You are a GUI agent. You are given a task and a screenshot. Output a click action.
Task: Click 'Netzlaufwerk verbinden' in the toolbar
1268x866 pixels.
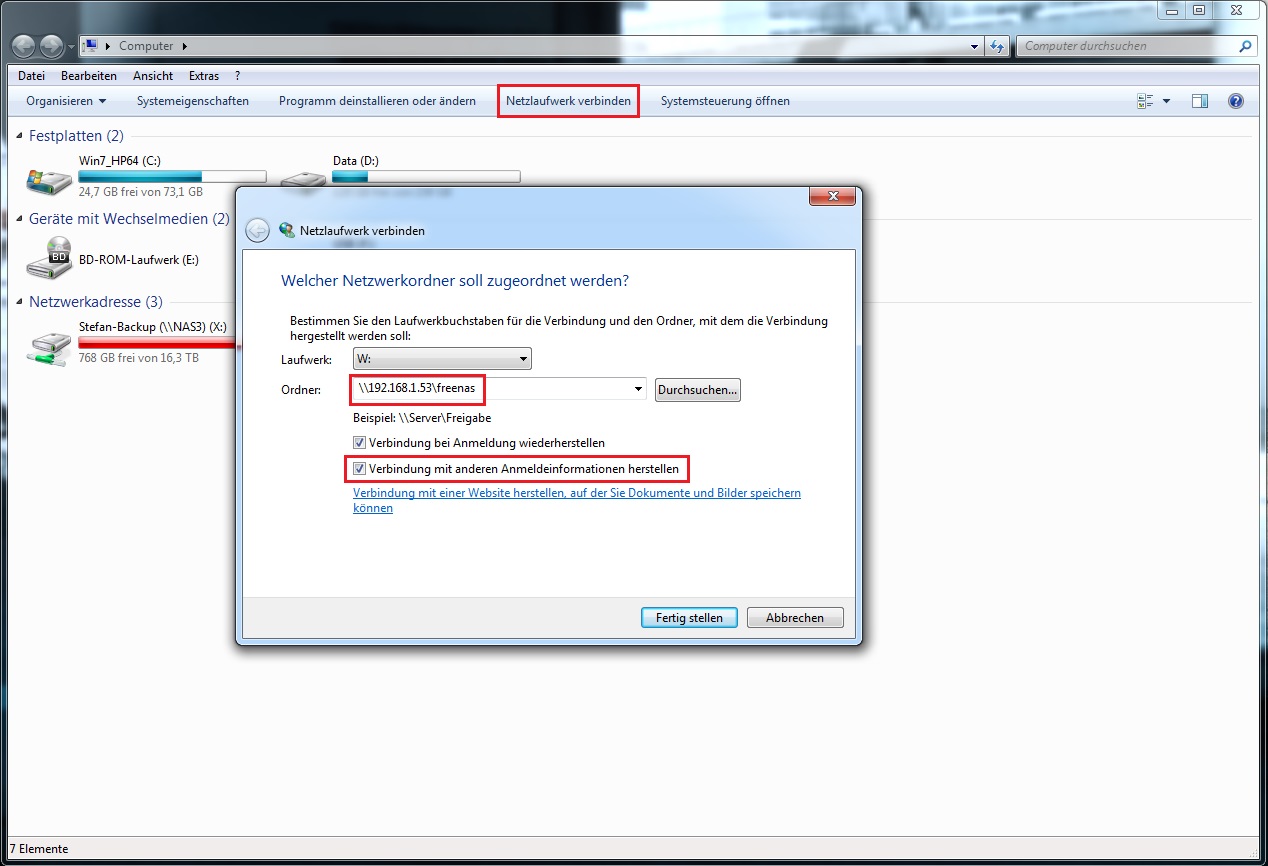(568, 101)
